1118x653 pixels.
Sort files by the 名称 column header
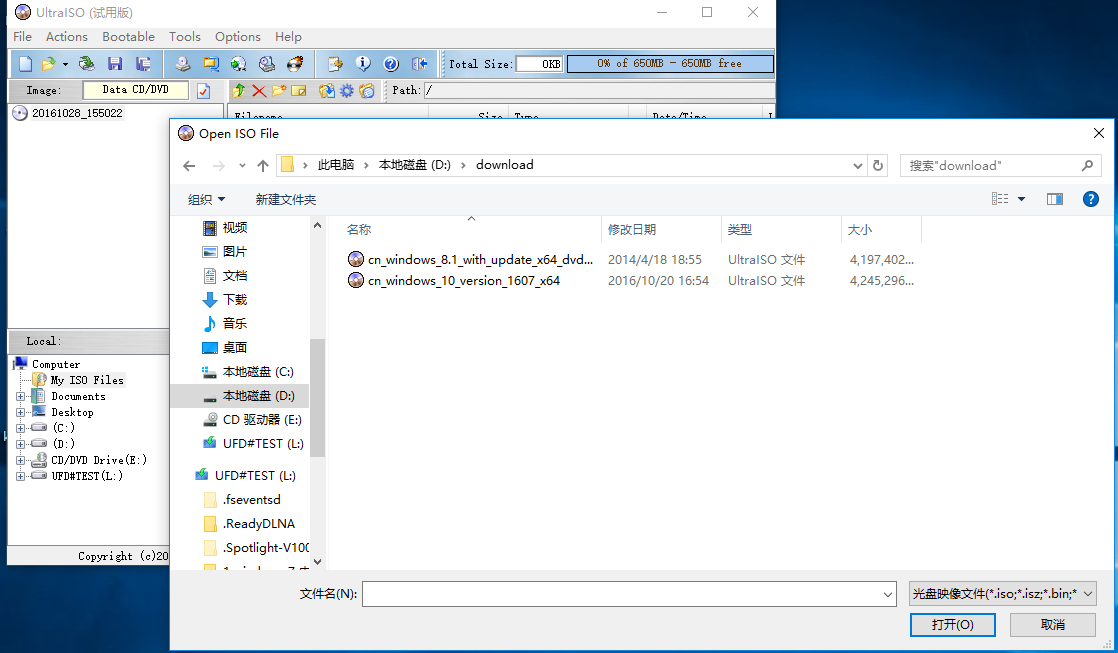point(471,230)
